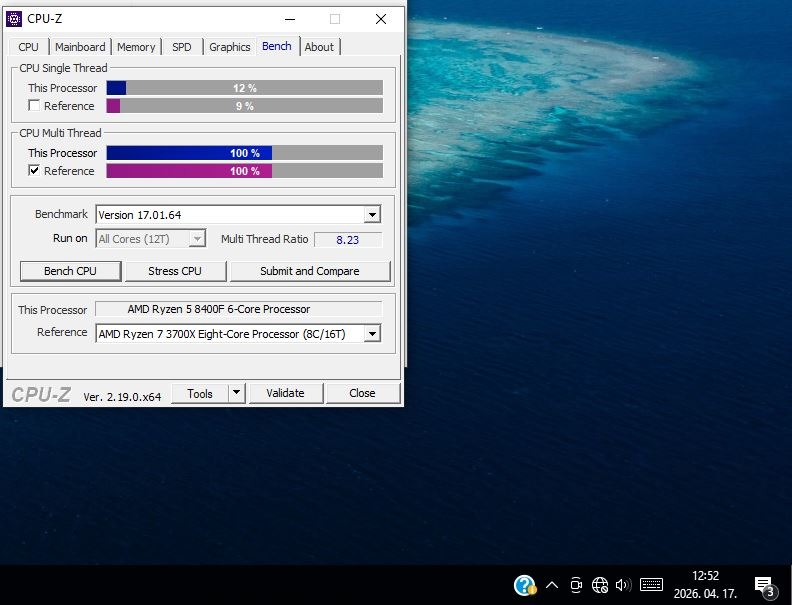This screenshot has width=792, height=605.
Task: Click the Multi Thread Ratio 8.23 field
Action: [348, 239]
